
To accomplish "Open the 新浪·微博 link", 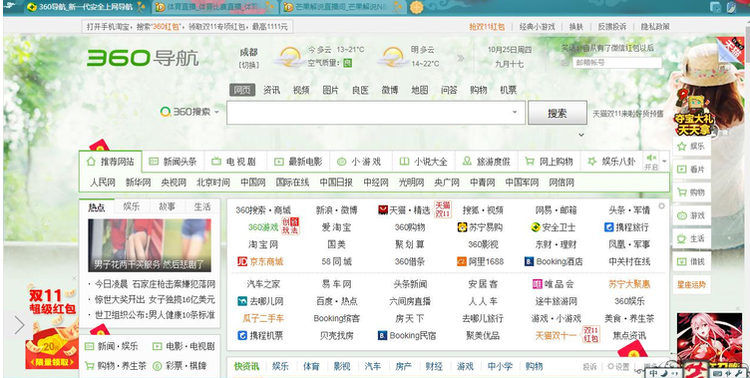I will tap(337, 210).
